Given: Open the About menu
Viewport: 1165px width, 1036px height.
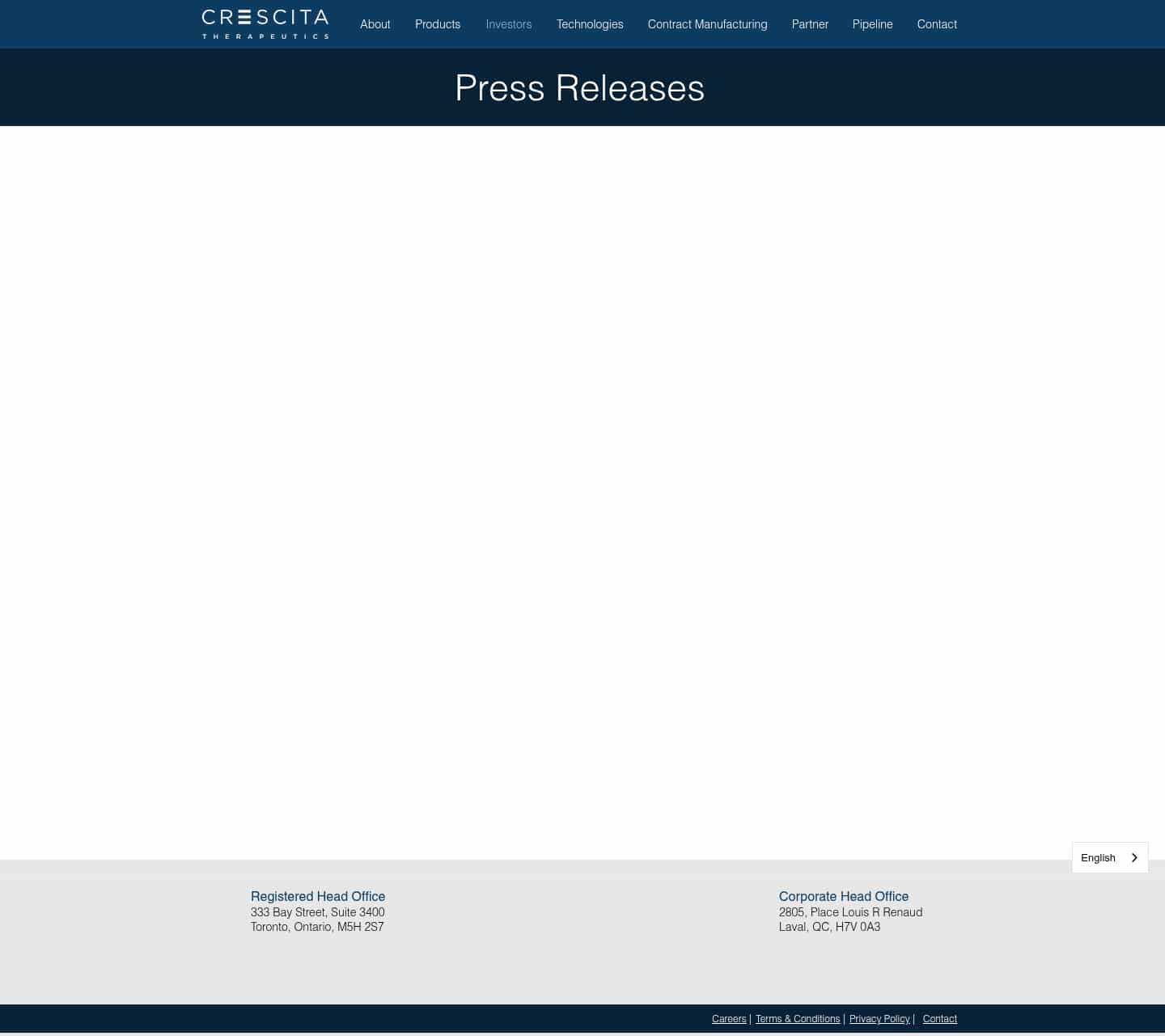Looking at the screenshot, I should pos(375,24).
